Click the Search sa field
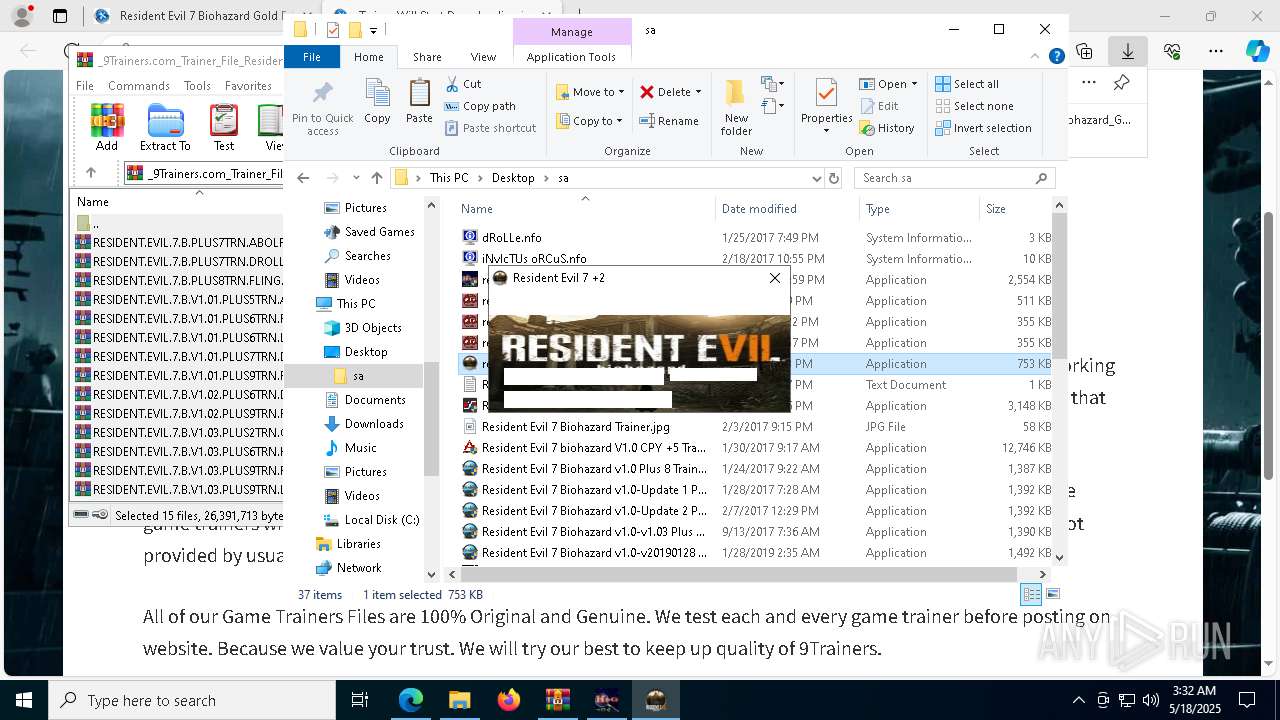 [x=954, y=178]
